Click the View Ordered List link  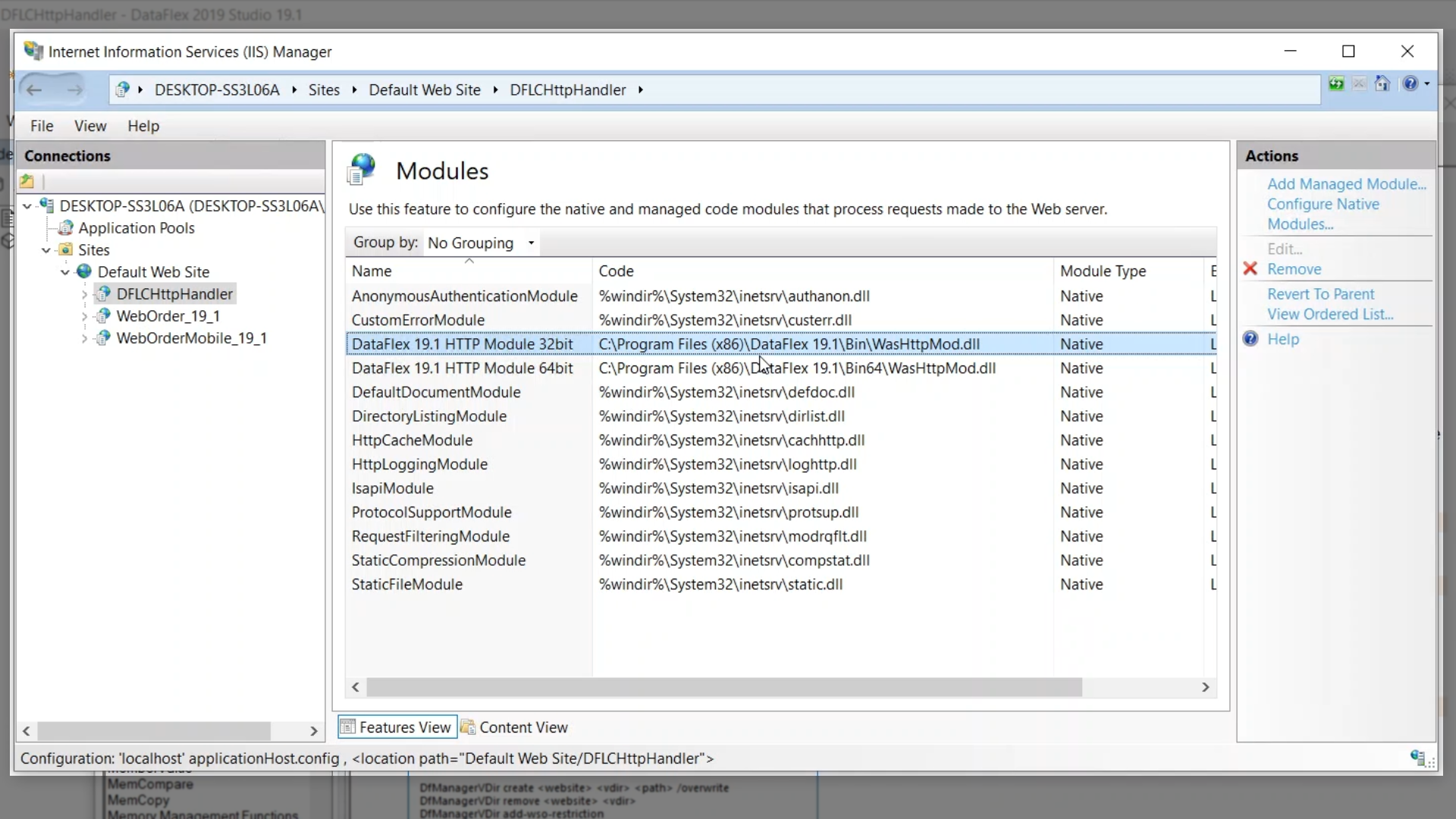pos(1329,314)
